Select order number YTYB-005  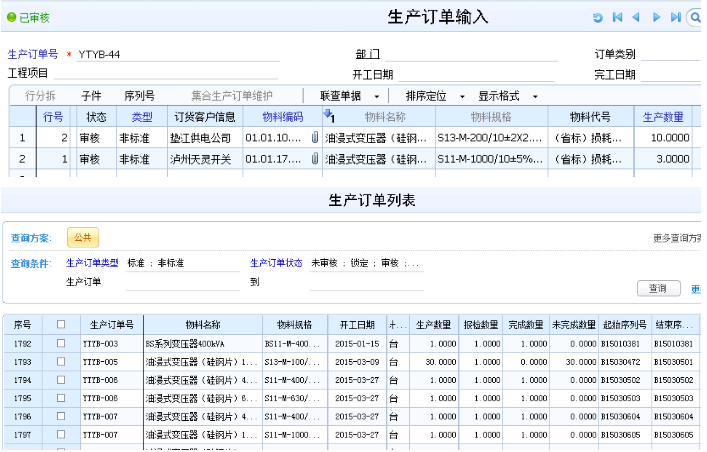click(x=111, y=362)
